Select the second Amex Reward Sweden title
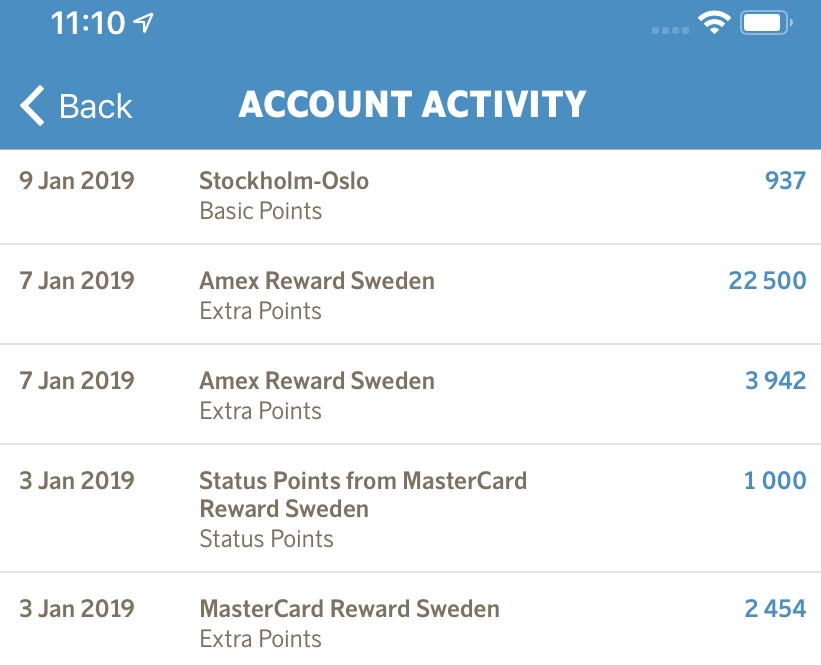This screenshot has height=665, width=821. pyautogui.click(x=317, y=381)
